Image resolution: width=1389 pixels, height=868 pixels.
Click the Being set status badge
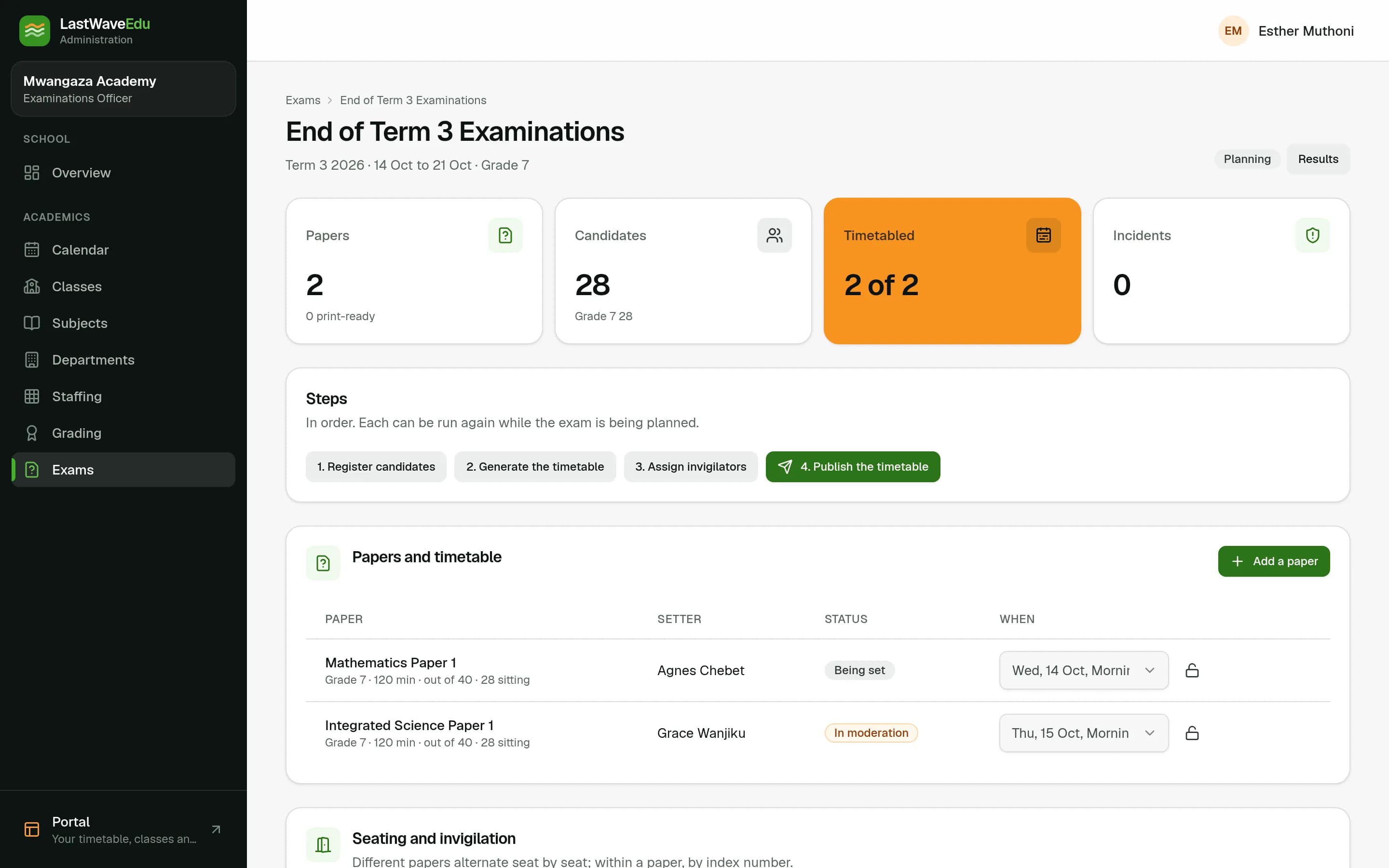pyautogui.click(x=859, y=670)
